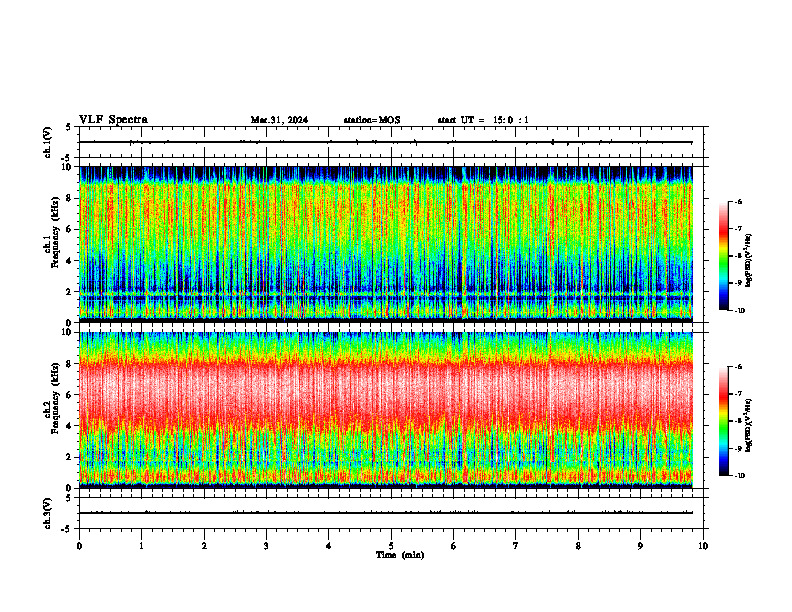Click the ch.2 colorbar log(PSD) label

[749, 425]
